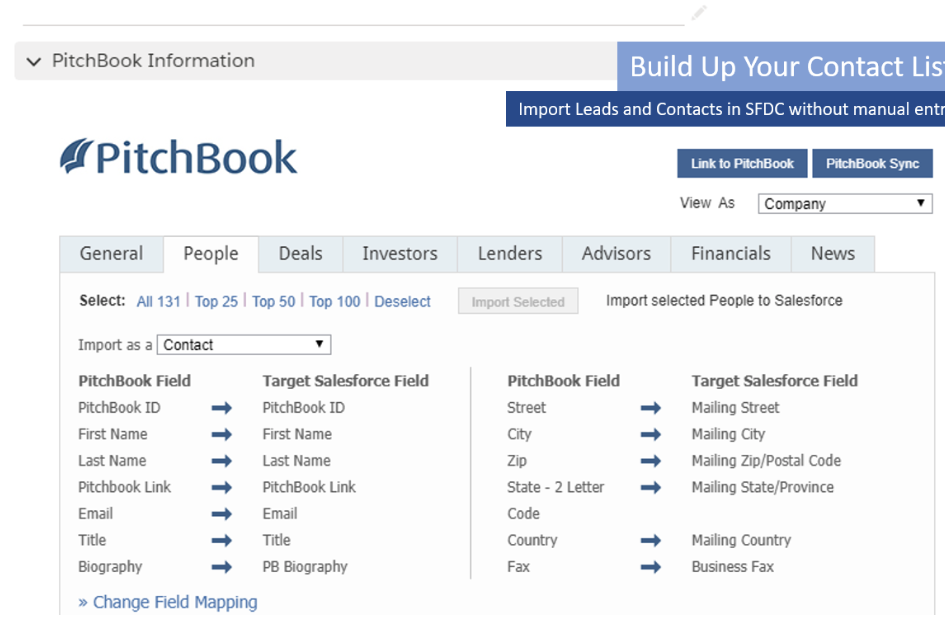This screenshot has width=945, height=639.
Task: Click the disabled Import Selected button
Action: (x=518, y=301)
